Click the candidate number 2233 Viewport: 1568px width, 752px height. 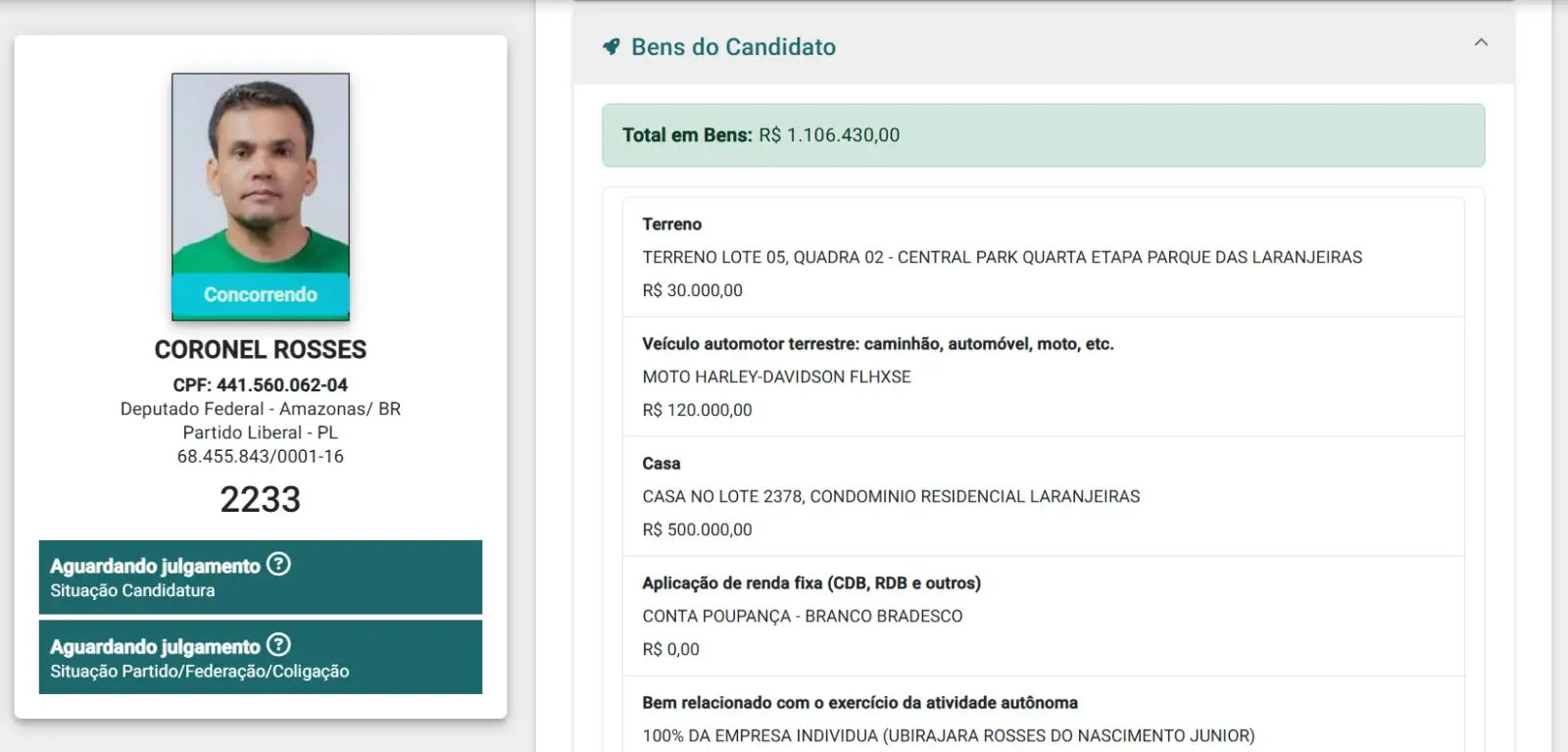(261, 499)
